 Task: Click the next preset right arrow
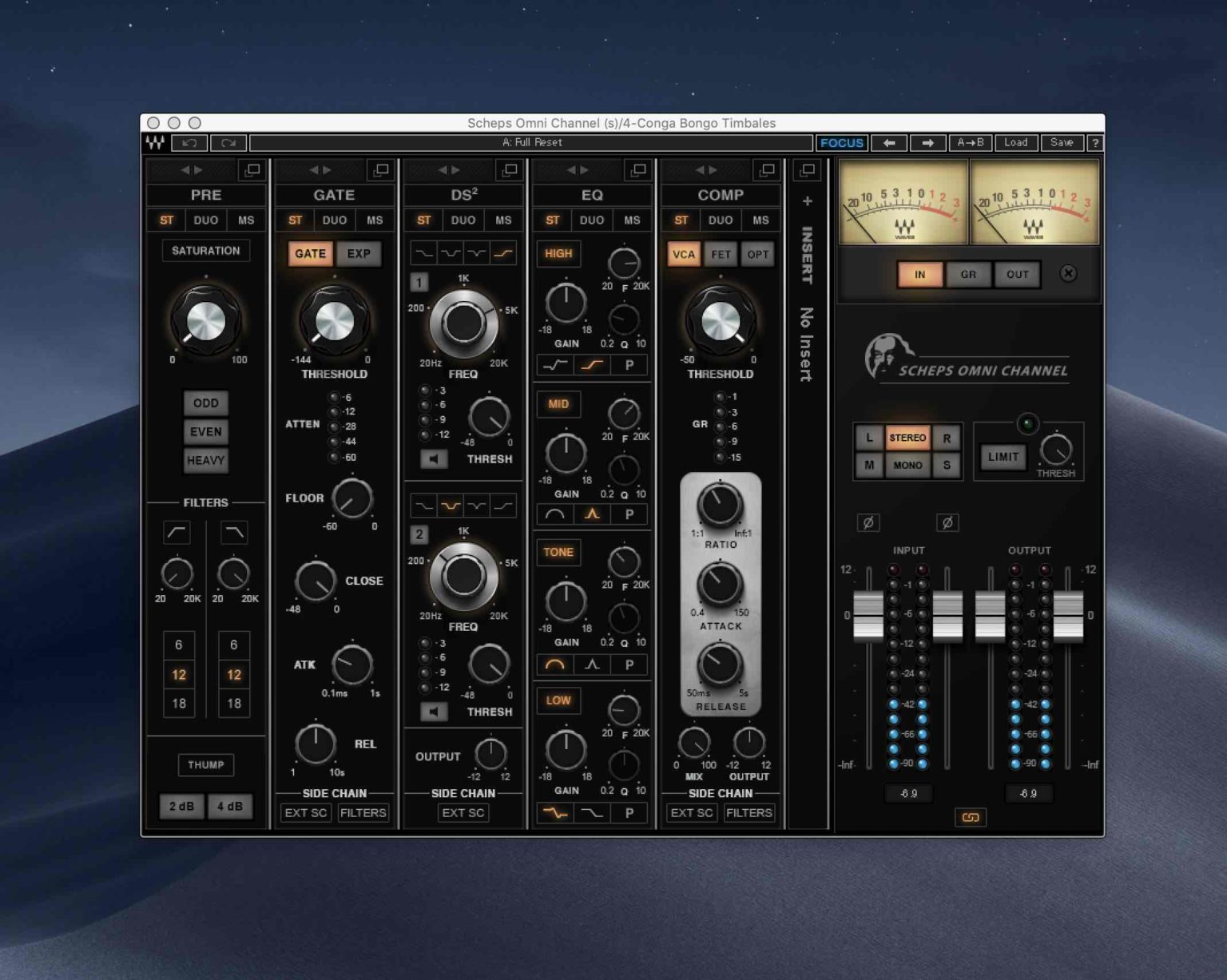click(927, 143)
